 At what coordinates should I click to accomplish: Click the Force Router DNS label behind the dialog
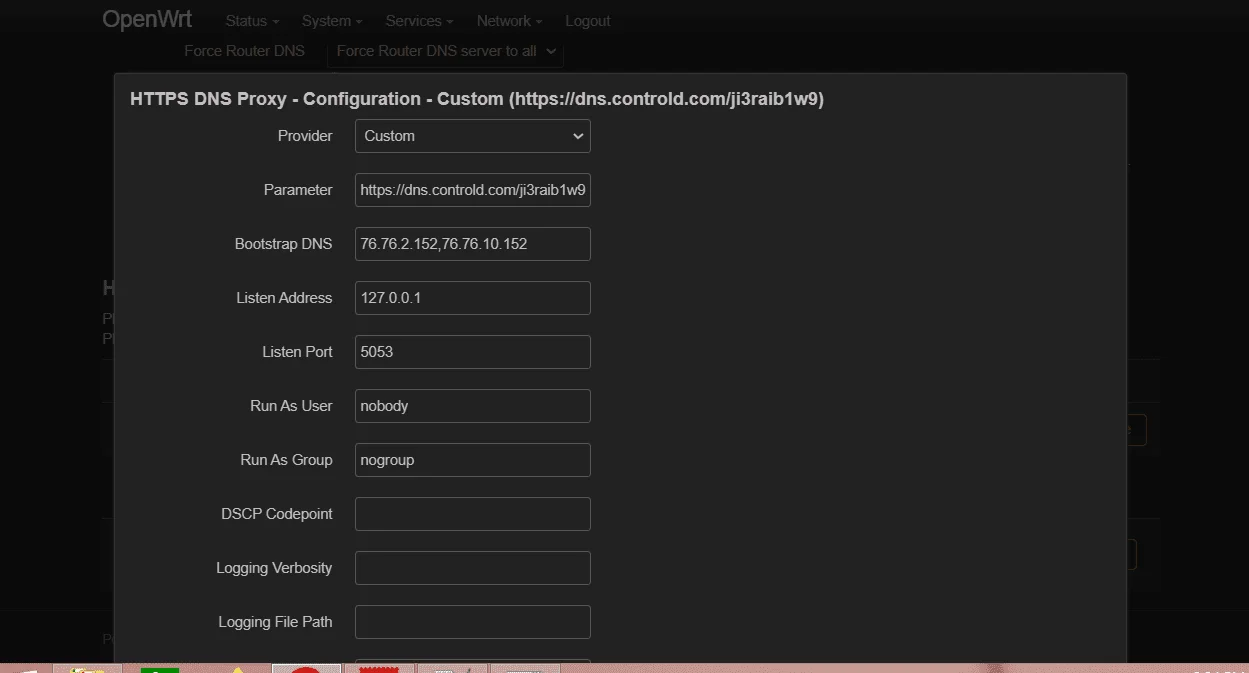pos(244,51)
